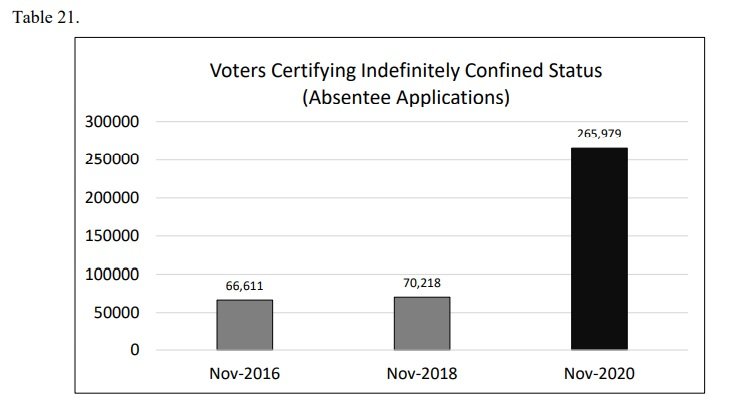The width and height of the screenshot is (753, 402).
Task: Select the 0 y-axis label
Action: [x=133, y=351]
